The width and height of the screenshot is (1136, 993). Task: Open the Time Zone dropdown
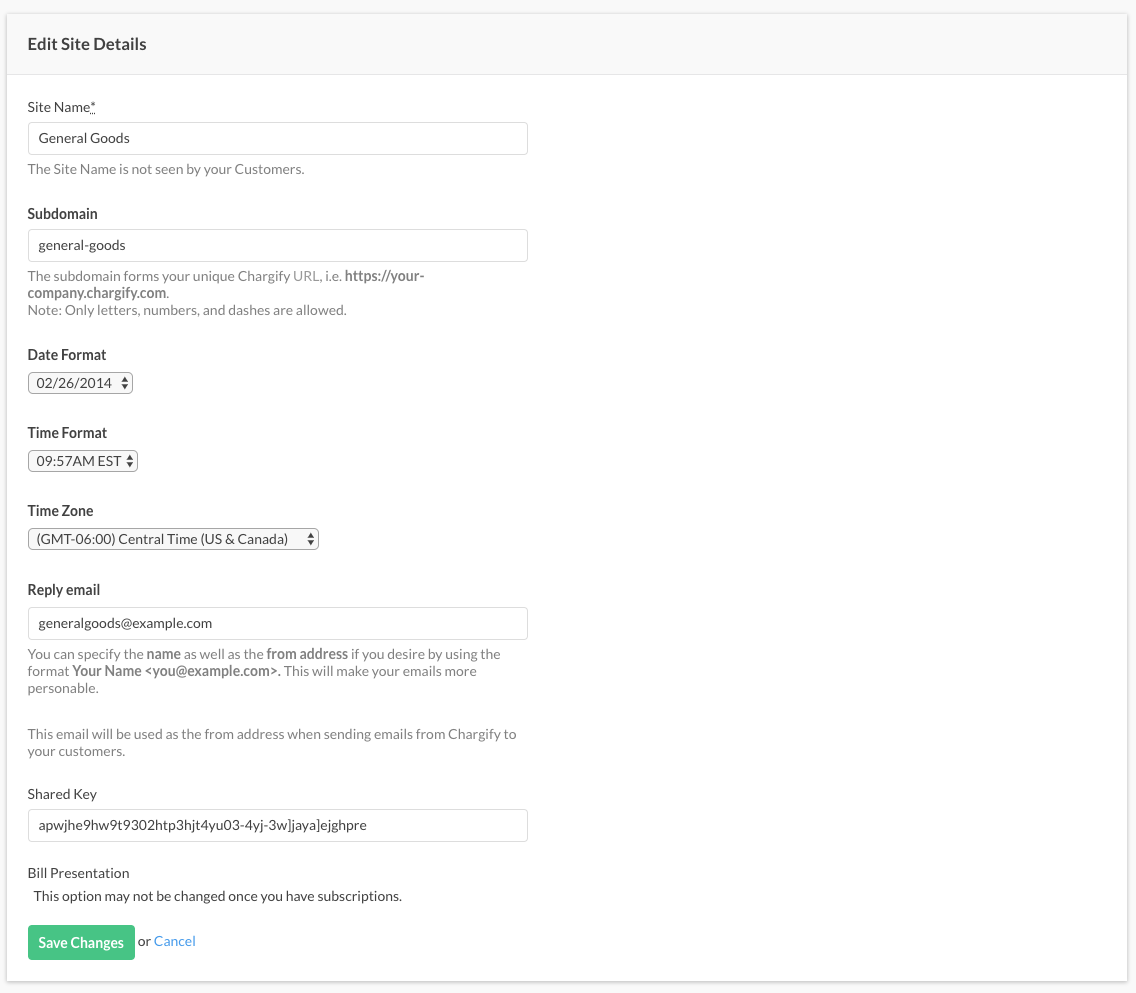pyautogui.click(x=173, y=539)
